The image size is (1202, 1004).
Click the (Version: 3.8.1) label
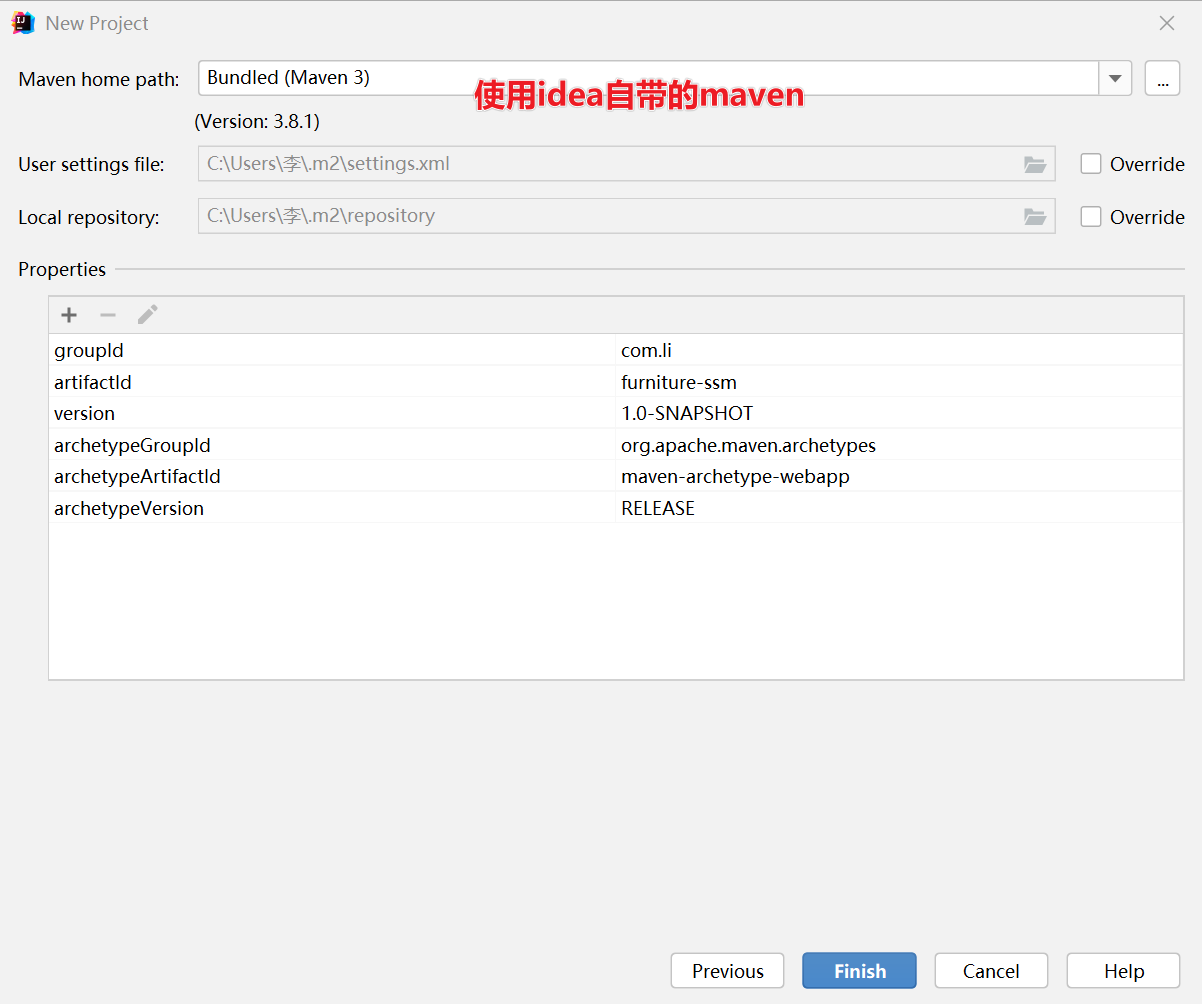pyautogui.click(x=257, y=121)
